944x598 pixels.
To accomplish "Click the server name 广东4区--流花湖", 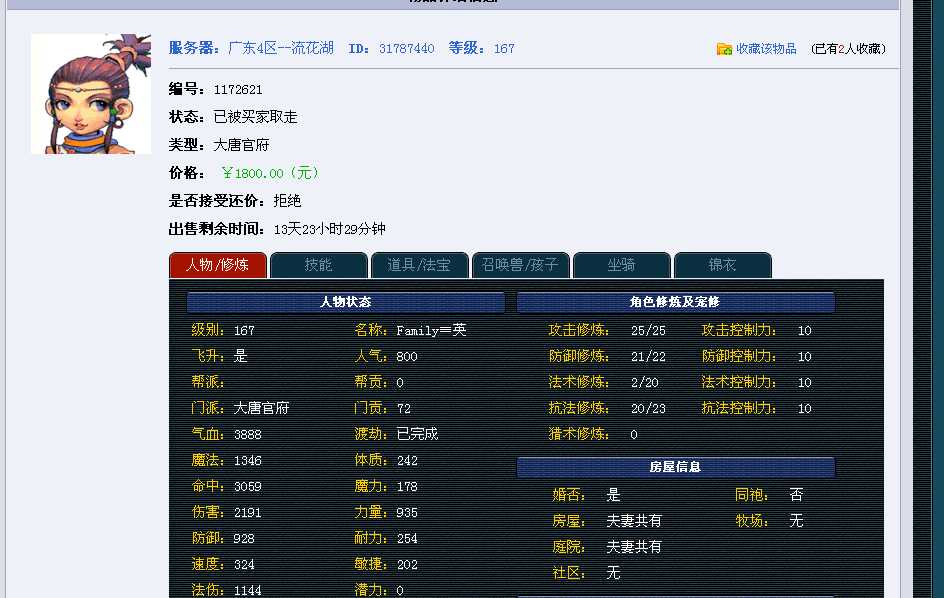I will (x=281, y=48).
